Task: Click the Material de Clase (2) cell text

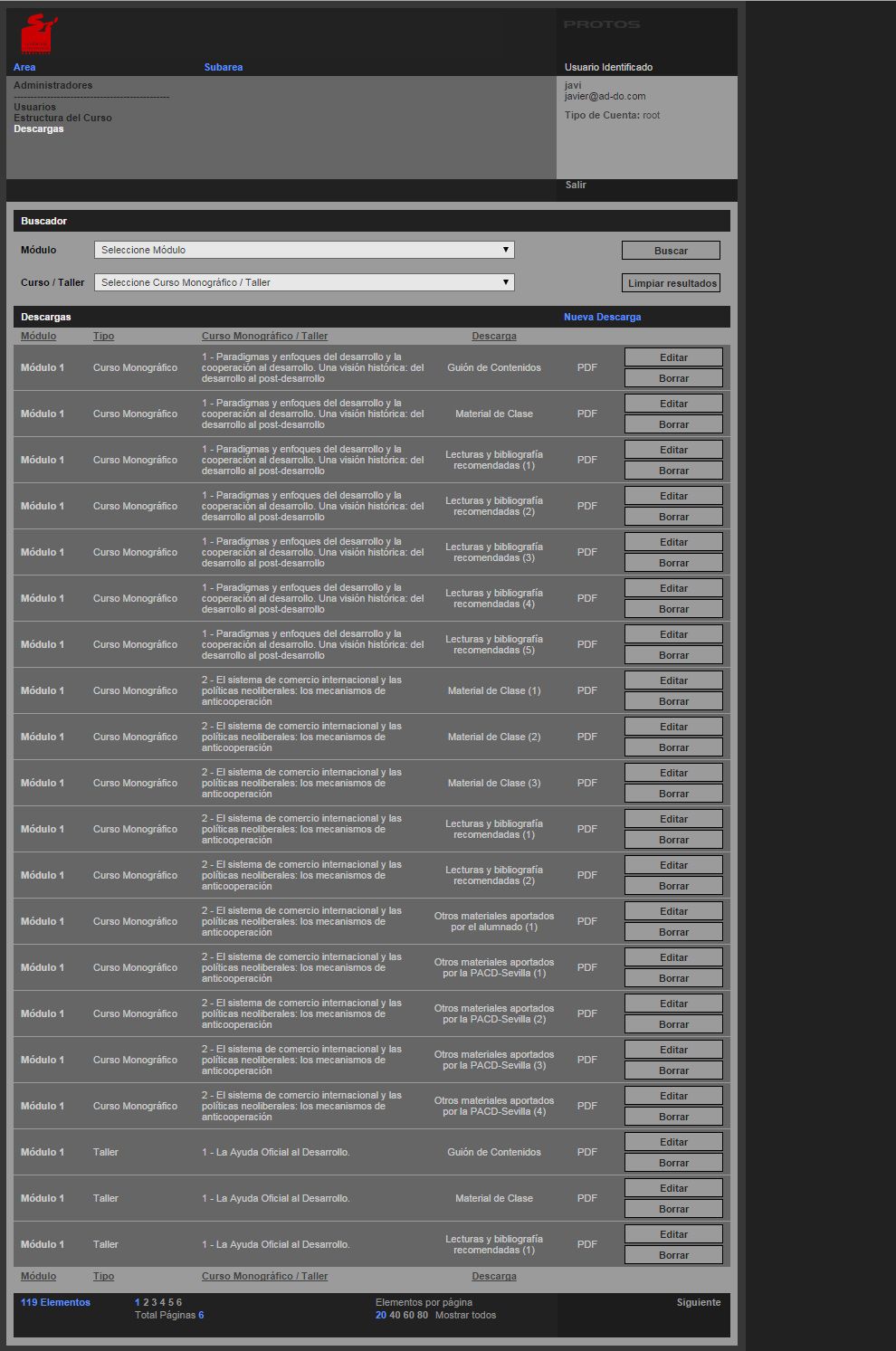Action: [494, 737]
